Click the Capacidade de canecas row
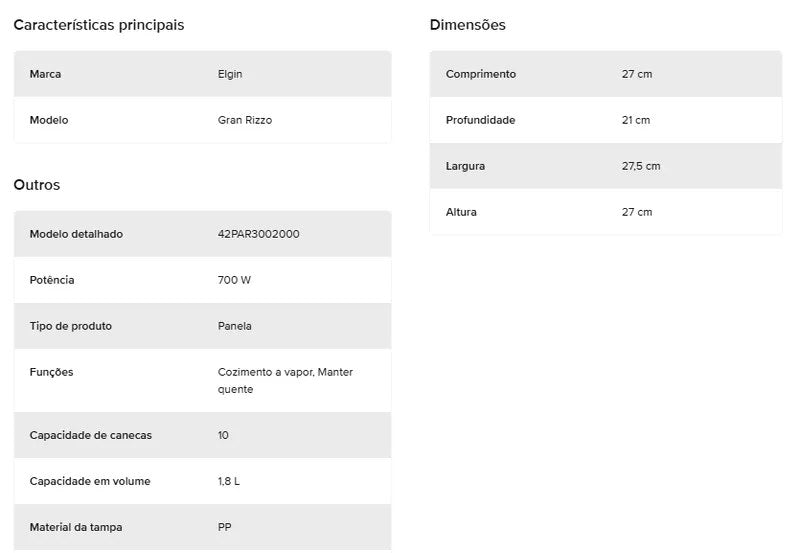800x553 pixels. click(x=203, y=435)
